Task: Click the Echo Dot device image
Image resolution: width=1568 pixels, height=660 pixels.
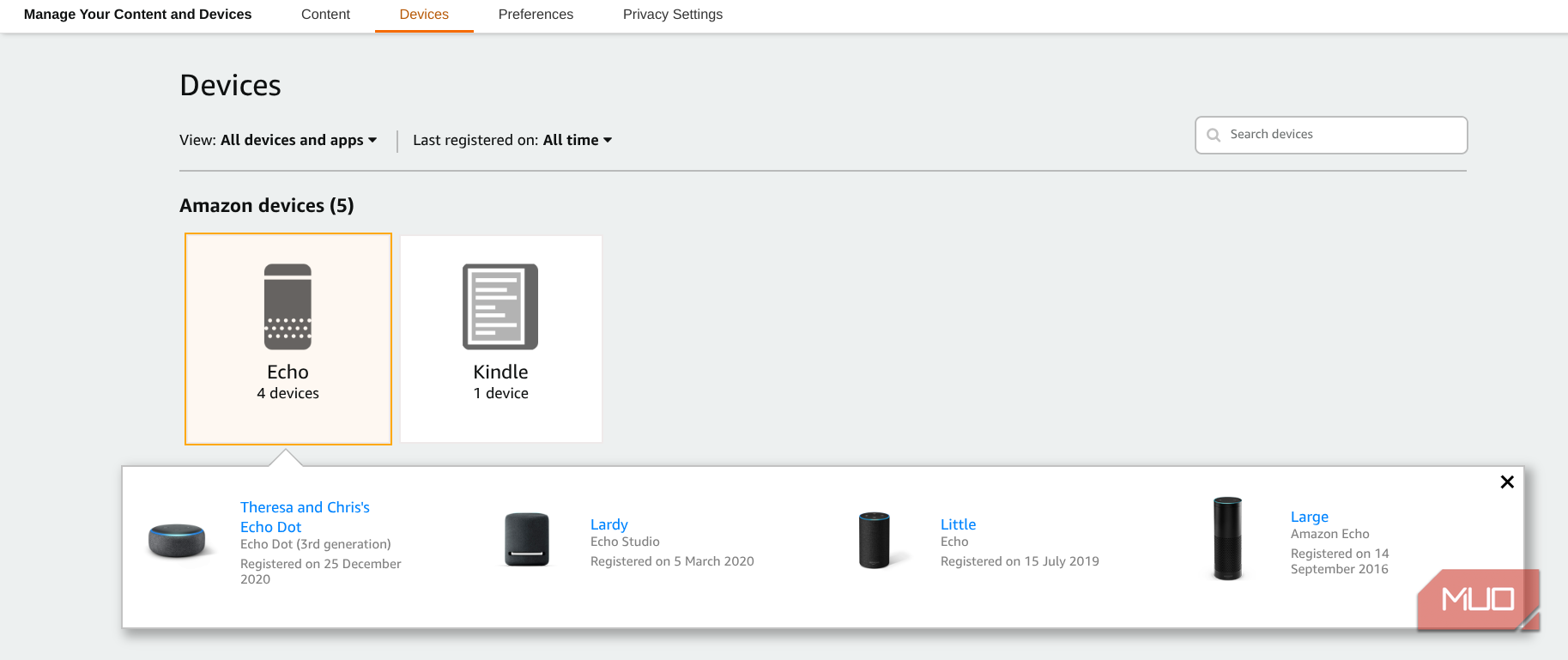Action: 177,541
